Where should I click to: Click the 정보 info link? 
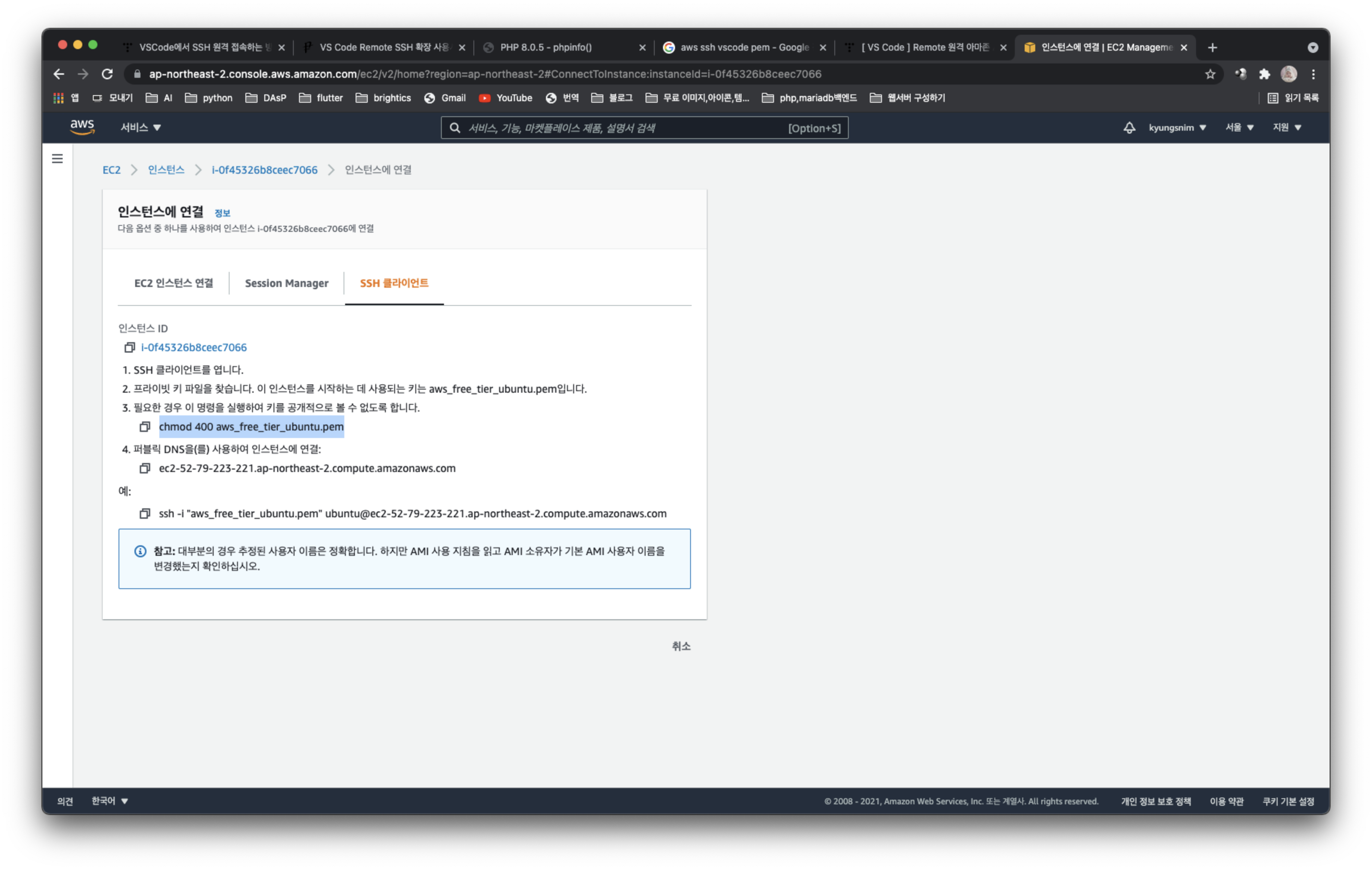222,213
